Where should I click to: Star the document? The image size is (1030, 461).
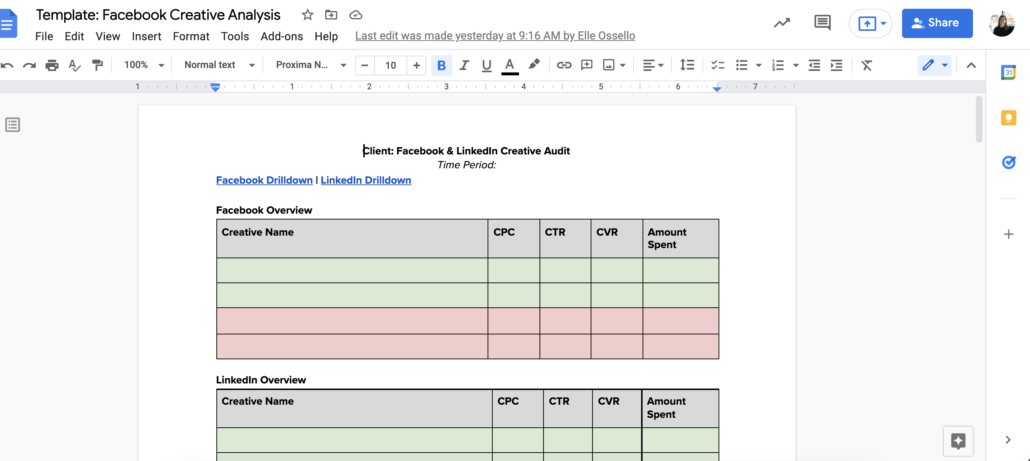pos(307,15)
